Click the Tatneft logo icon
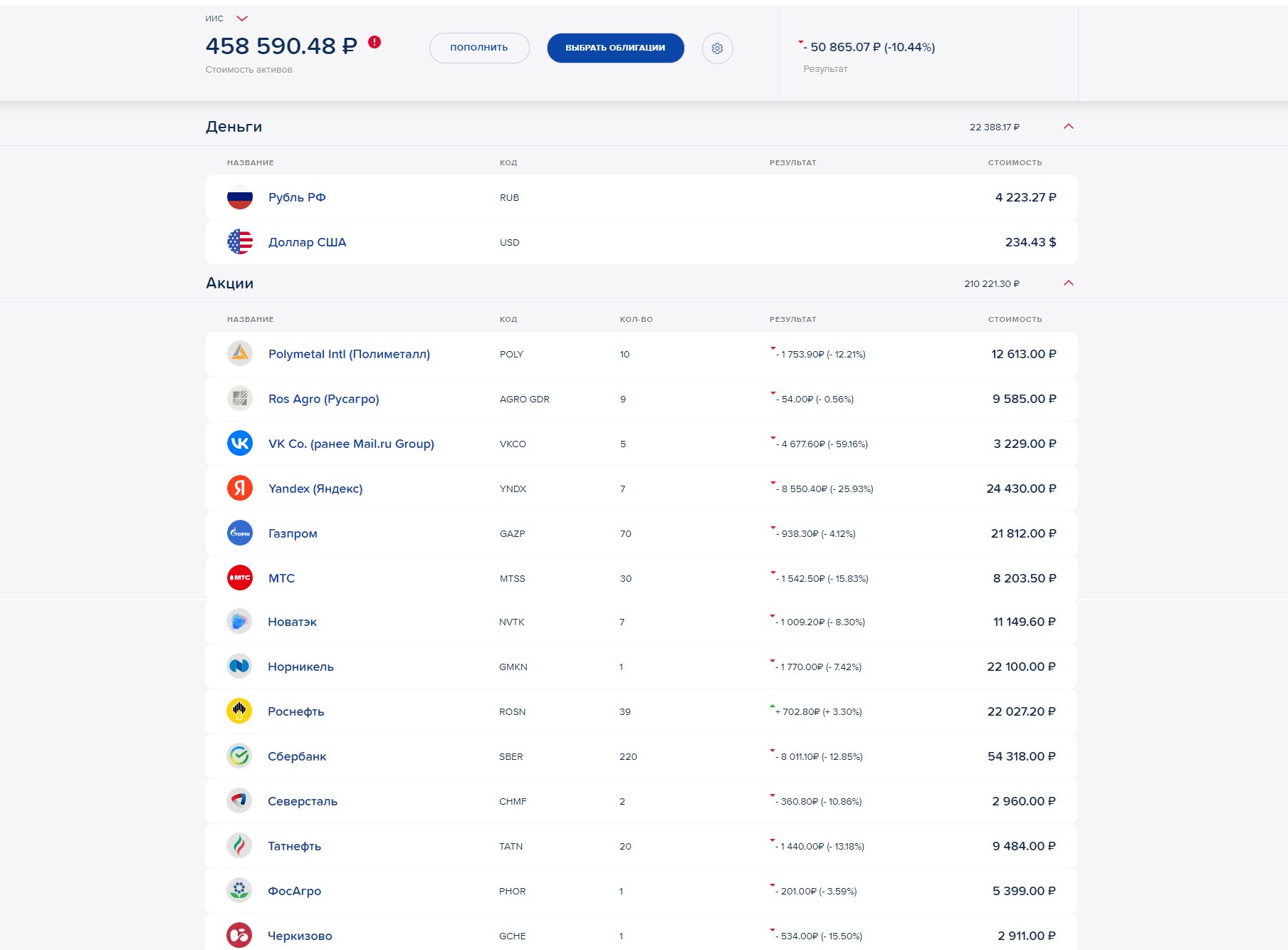The image size is (1288, 950). (x=239, y=846)
